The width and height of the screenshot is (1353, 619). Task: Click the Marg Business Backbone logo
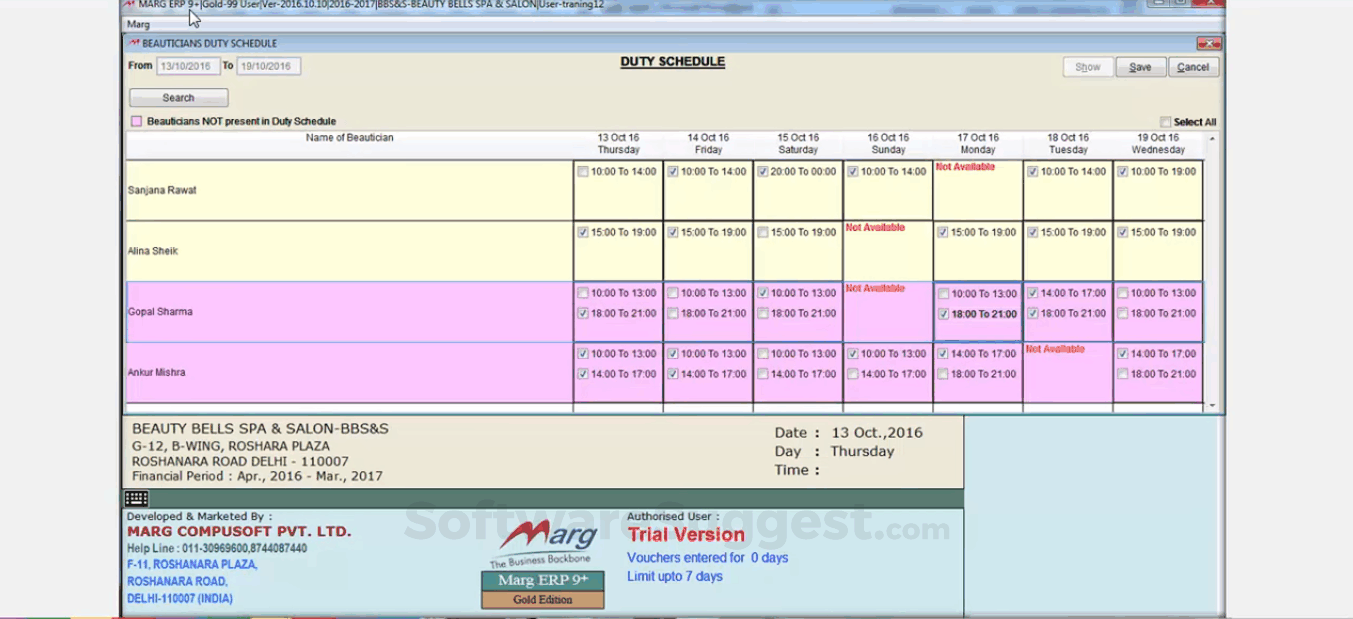pyautogui.click(x=543, y=542)
